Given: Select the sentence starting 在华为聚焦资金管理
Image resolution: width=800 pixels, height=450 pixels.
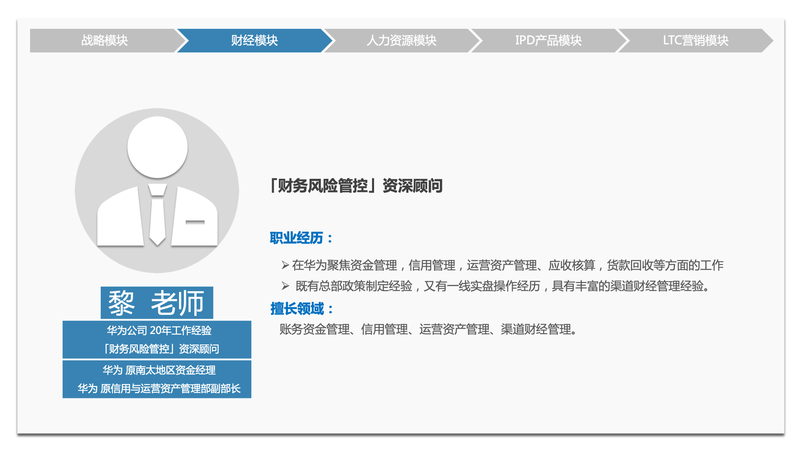Looking at the screenshot, I should (x=507, y=266).
